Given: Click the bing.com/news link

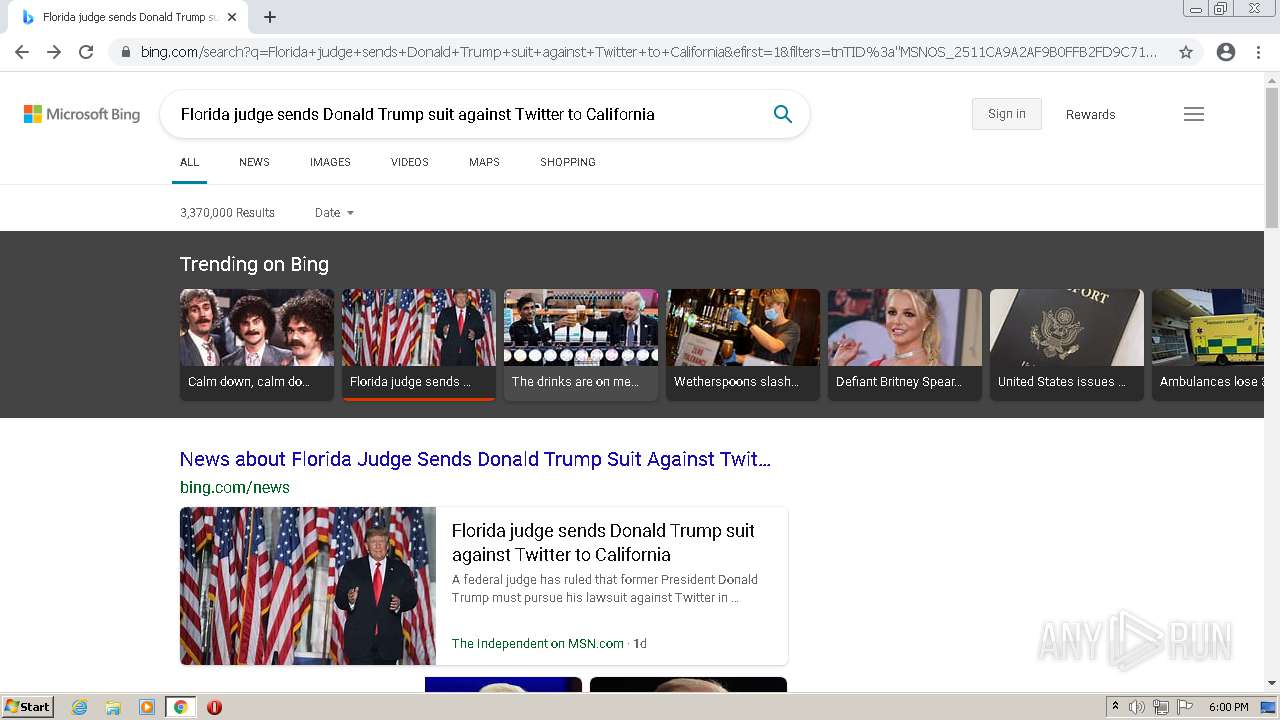Looking at the screenshot, I should pyautogui.click(x=235, y=488).
